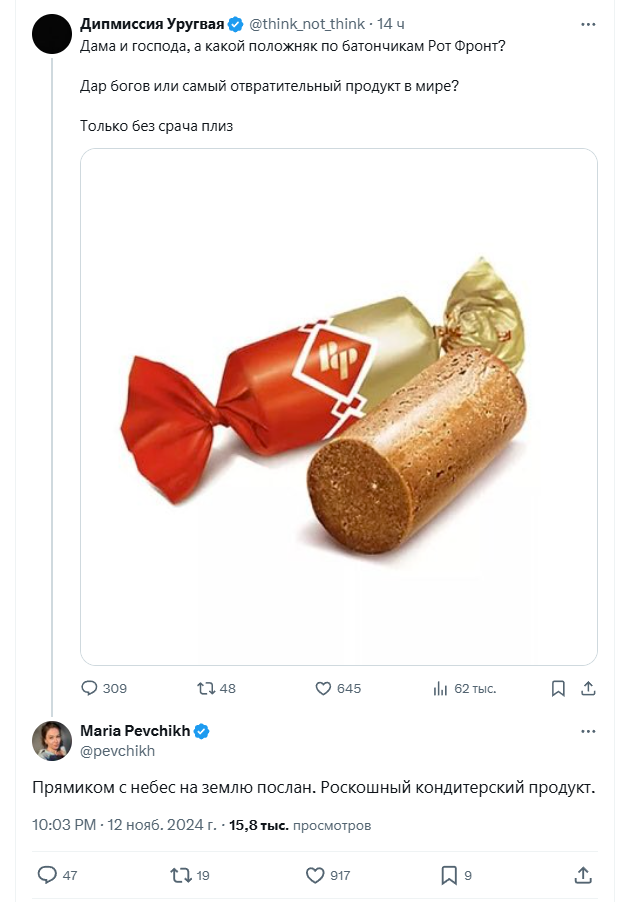Repost the original candy bar tweet
Viewport: 628px width, 902px height.
(205, 688)
